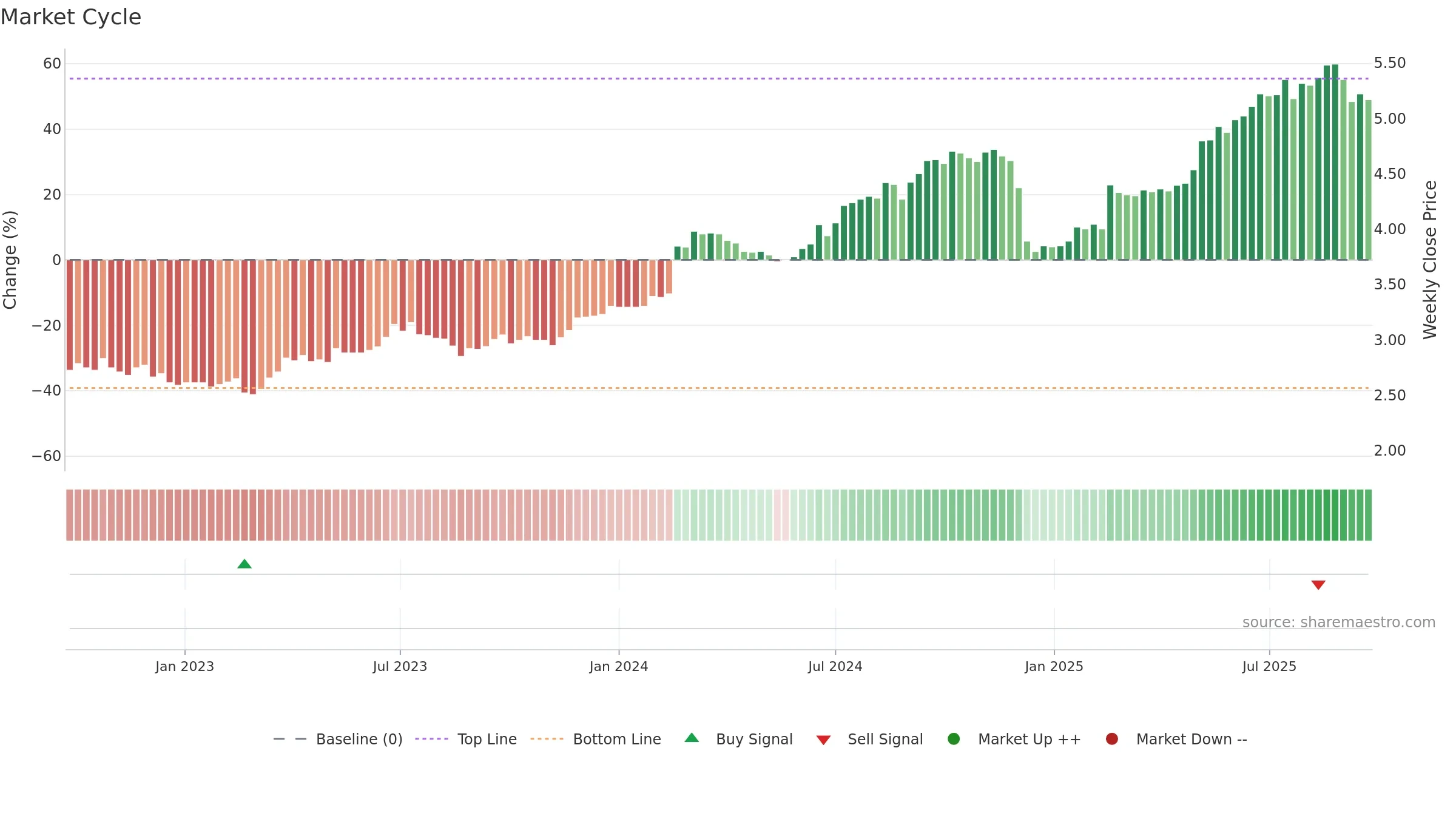The image size is (1456, 819).
Task: Click the 4.00 price axis tick
Action: (1390, 229)
